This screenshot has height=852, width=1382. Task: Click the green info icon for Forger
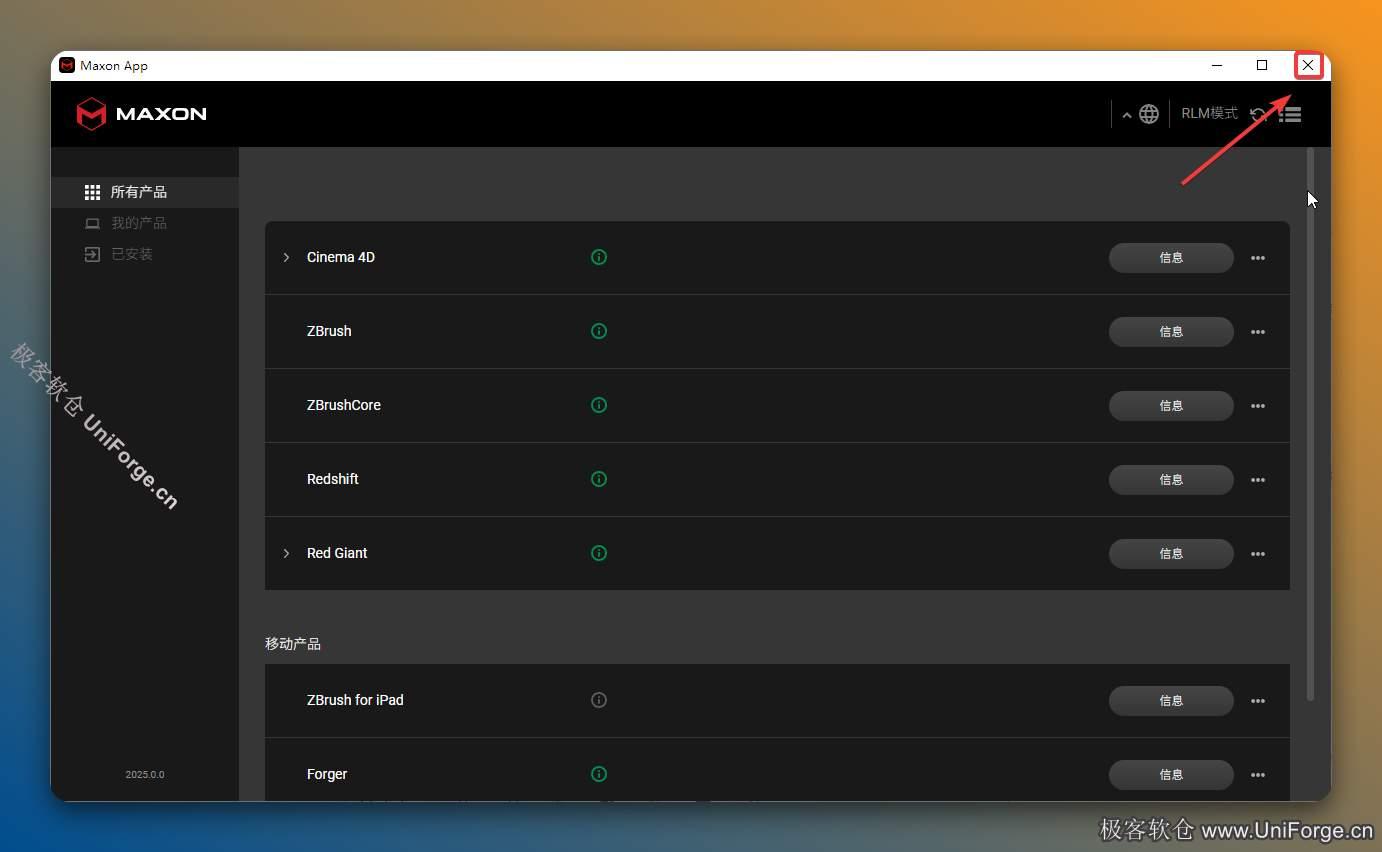pos(599,774)
